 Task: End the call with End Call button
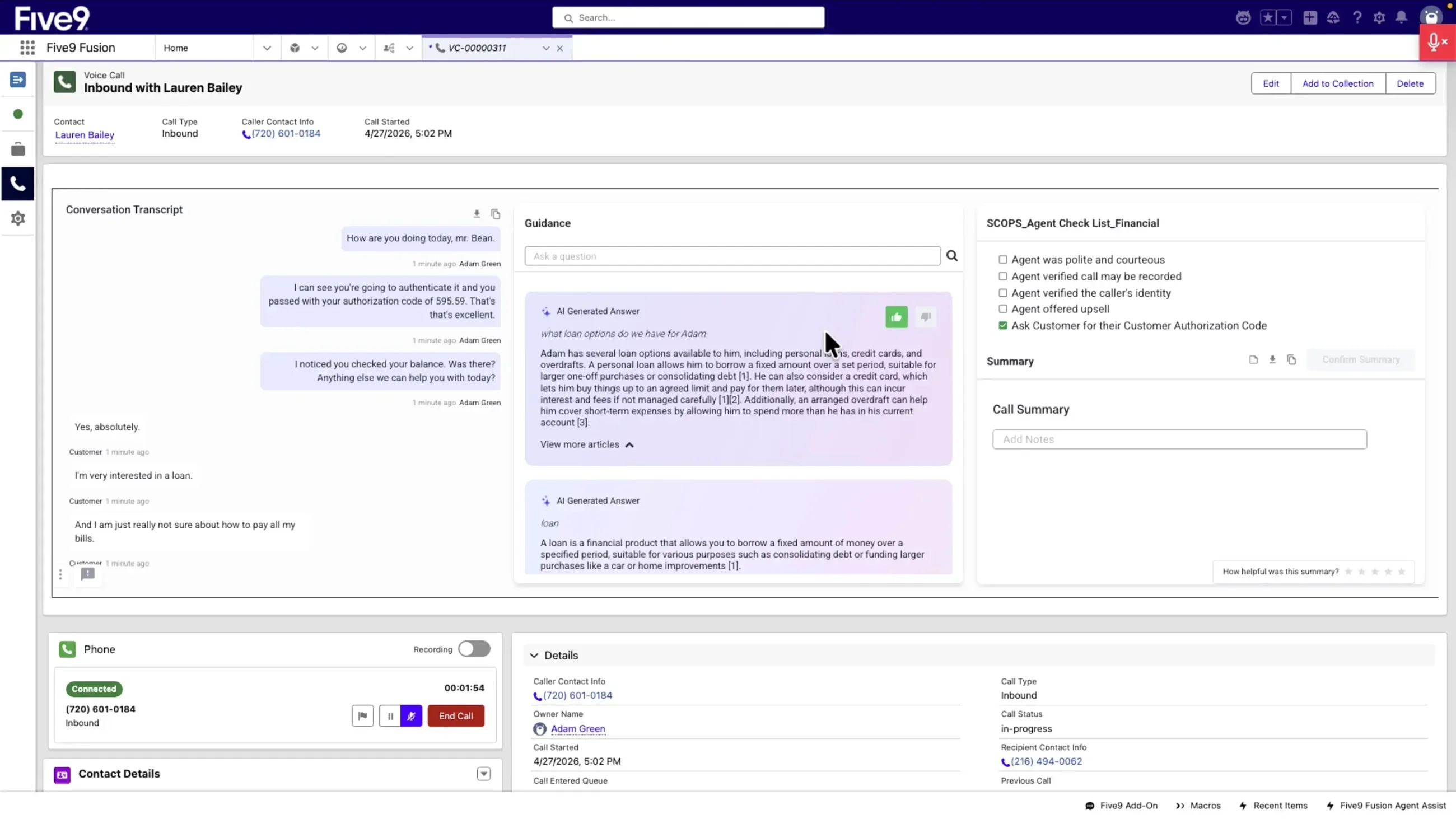pos(456,716)
